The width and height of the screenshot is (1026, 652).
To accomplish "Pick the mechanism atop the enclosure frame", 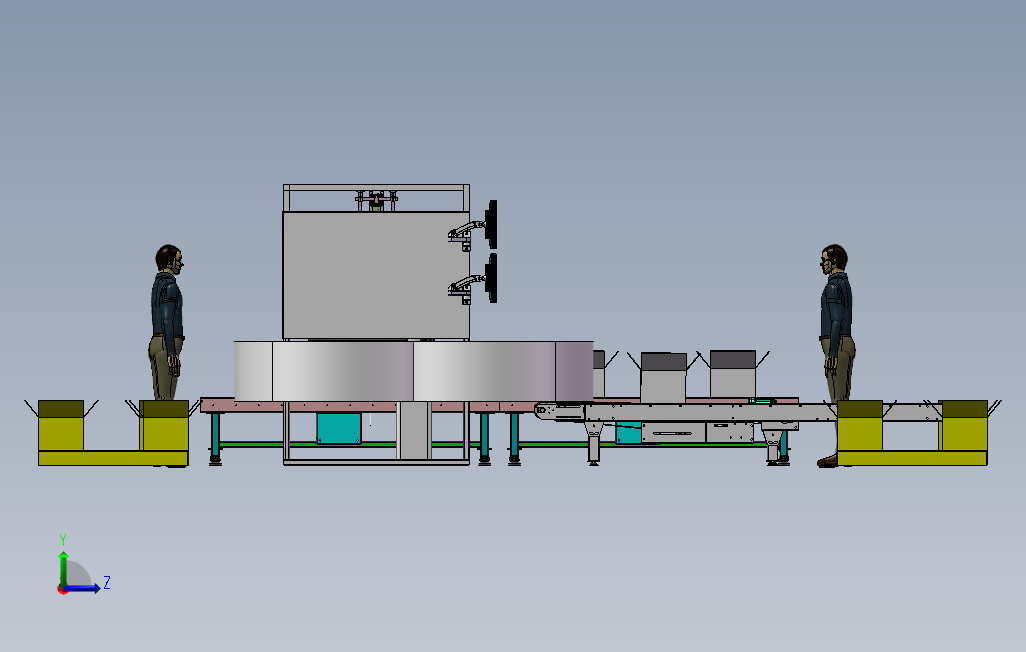I will 376,201.
